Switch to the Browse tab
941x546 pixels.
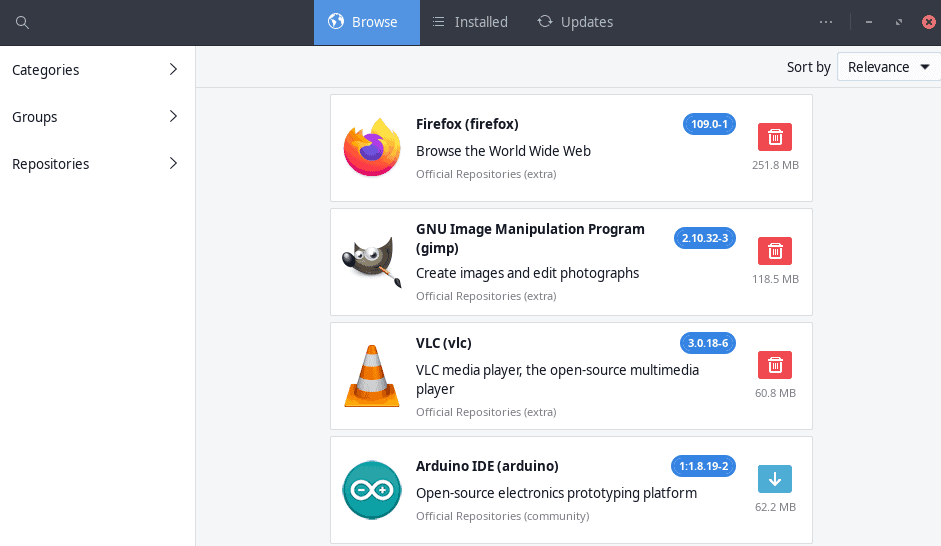click(367, 22)
